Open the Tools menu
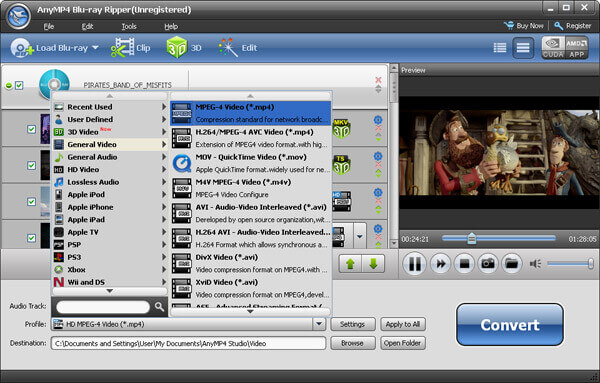600x383 pixels. 129,26
